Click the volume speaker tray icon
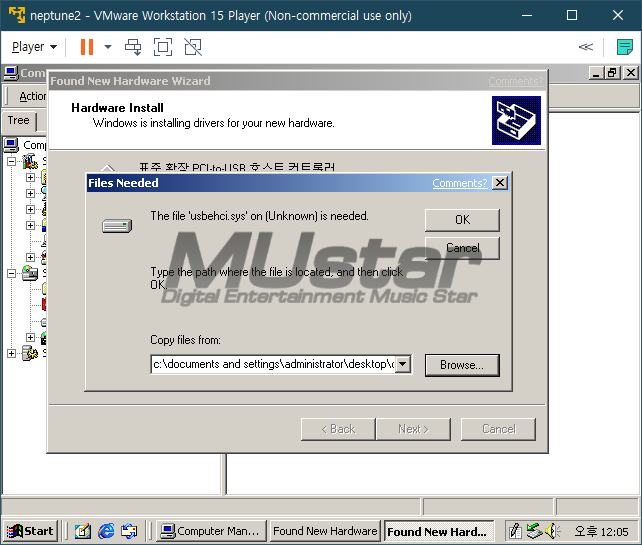 point(552,531)
